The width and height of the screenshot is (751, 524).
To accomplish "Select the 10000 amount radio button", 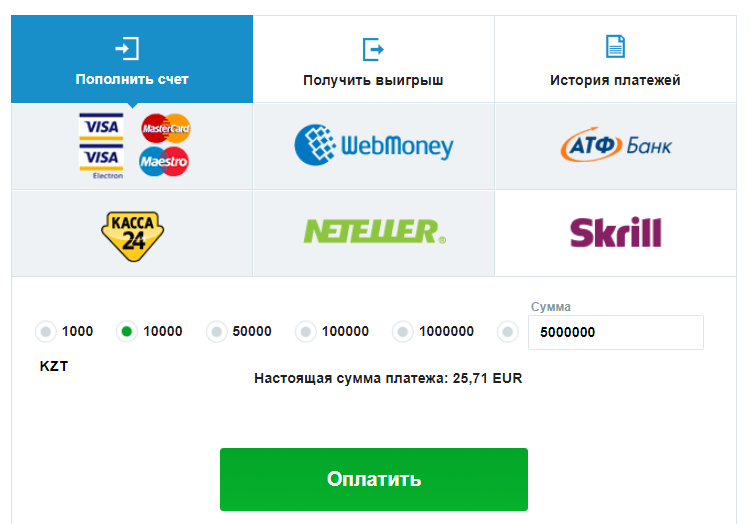I will point(127,331).
